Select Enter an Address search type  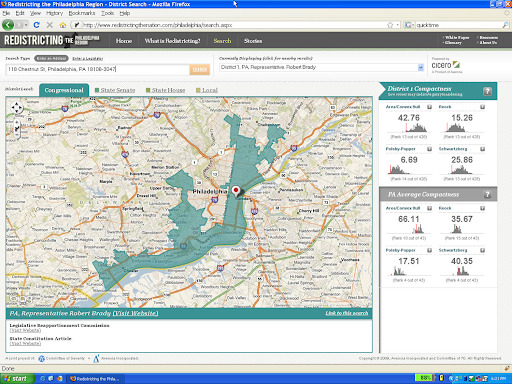[51, 58]
